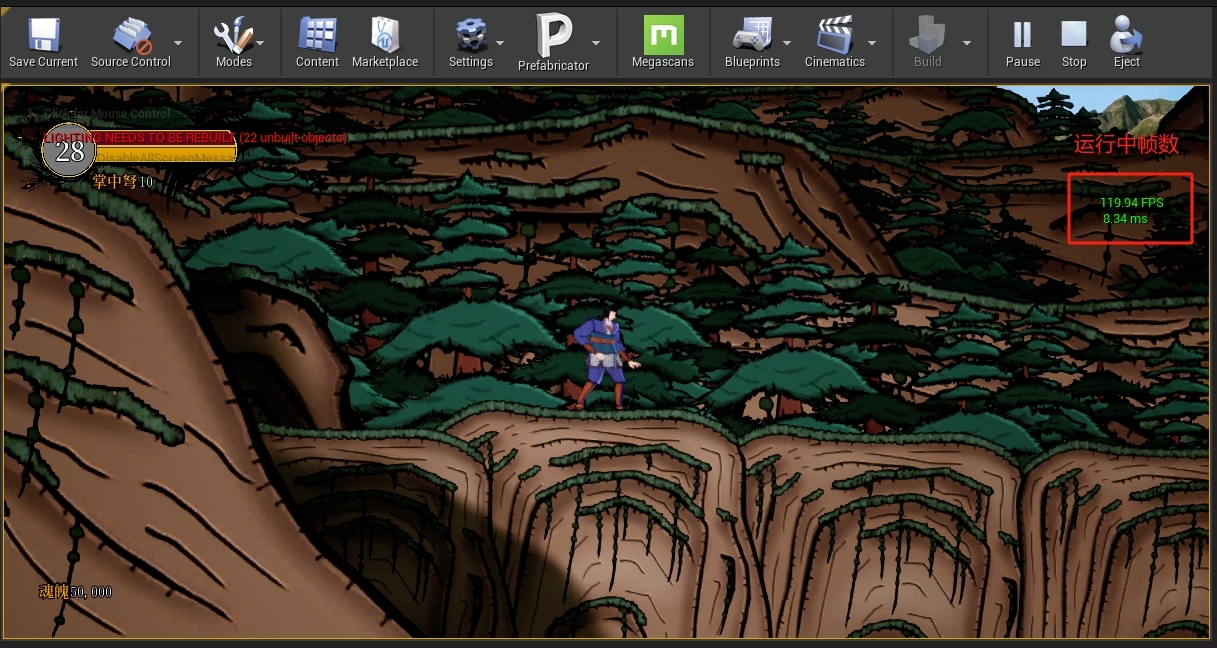Open the Content browser icon
The height and width of the screenshot is (648, 1217).
point(317,35)
